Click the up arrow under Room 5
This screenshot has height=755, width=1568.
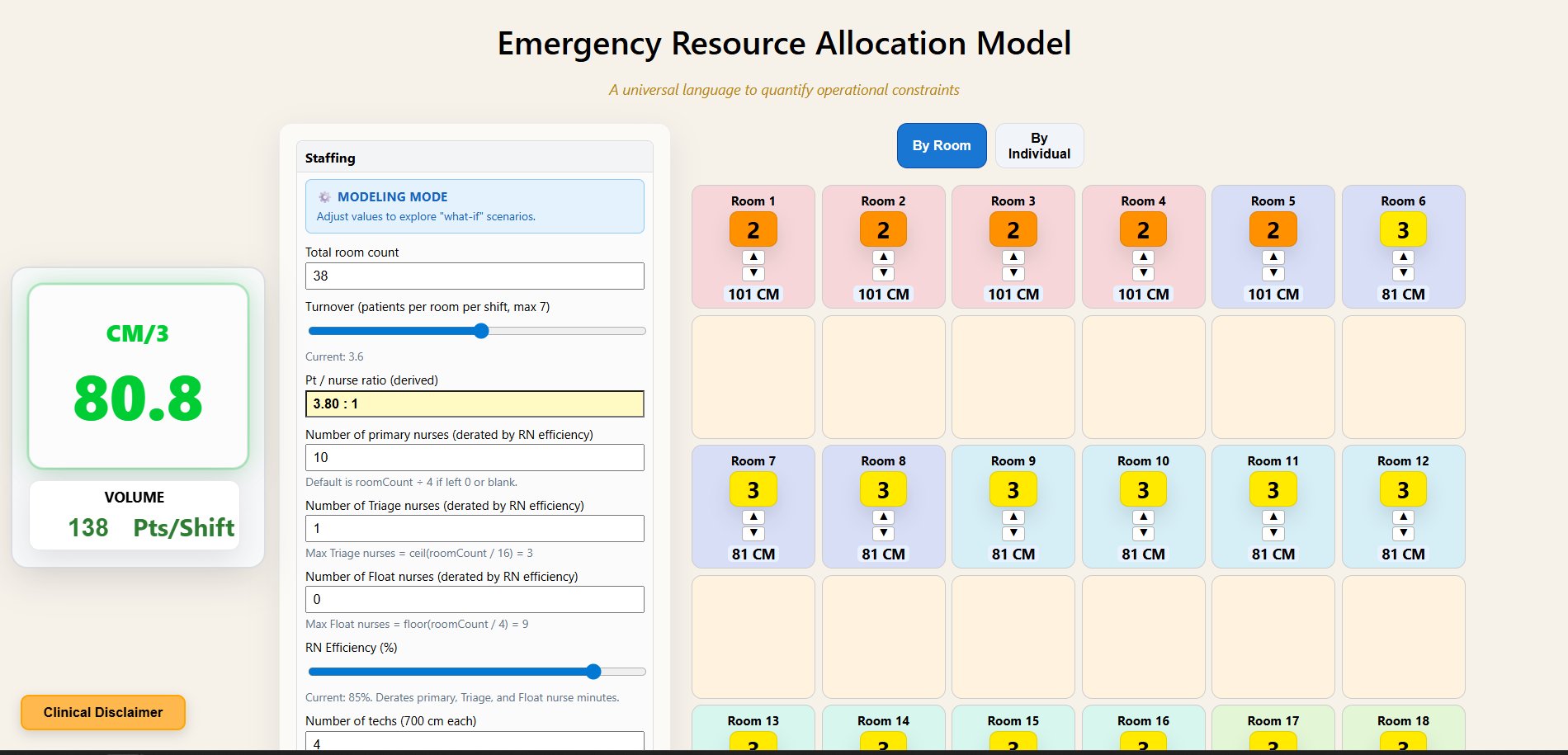point(1273,256)
